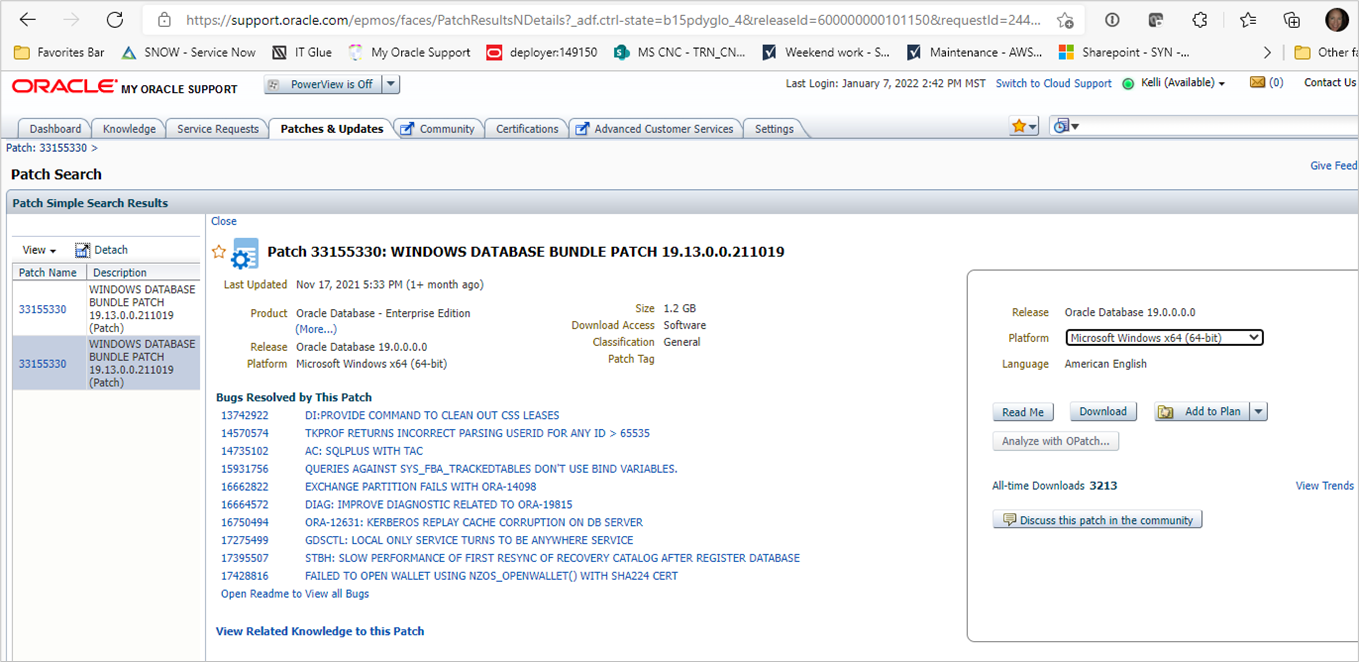1359x662 pixels.
Task: Go back to the previous browser page
Action: tap(27, 20)
